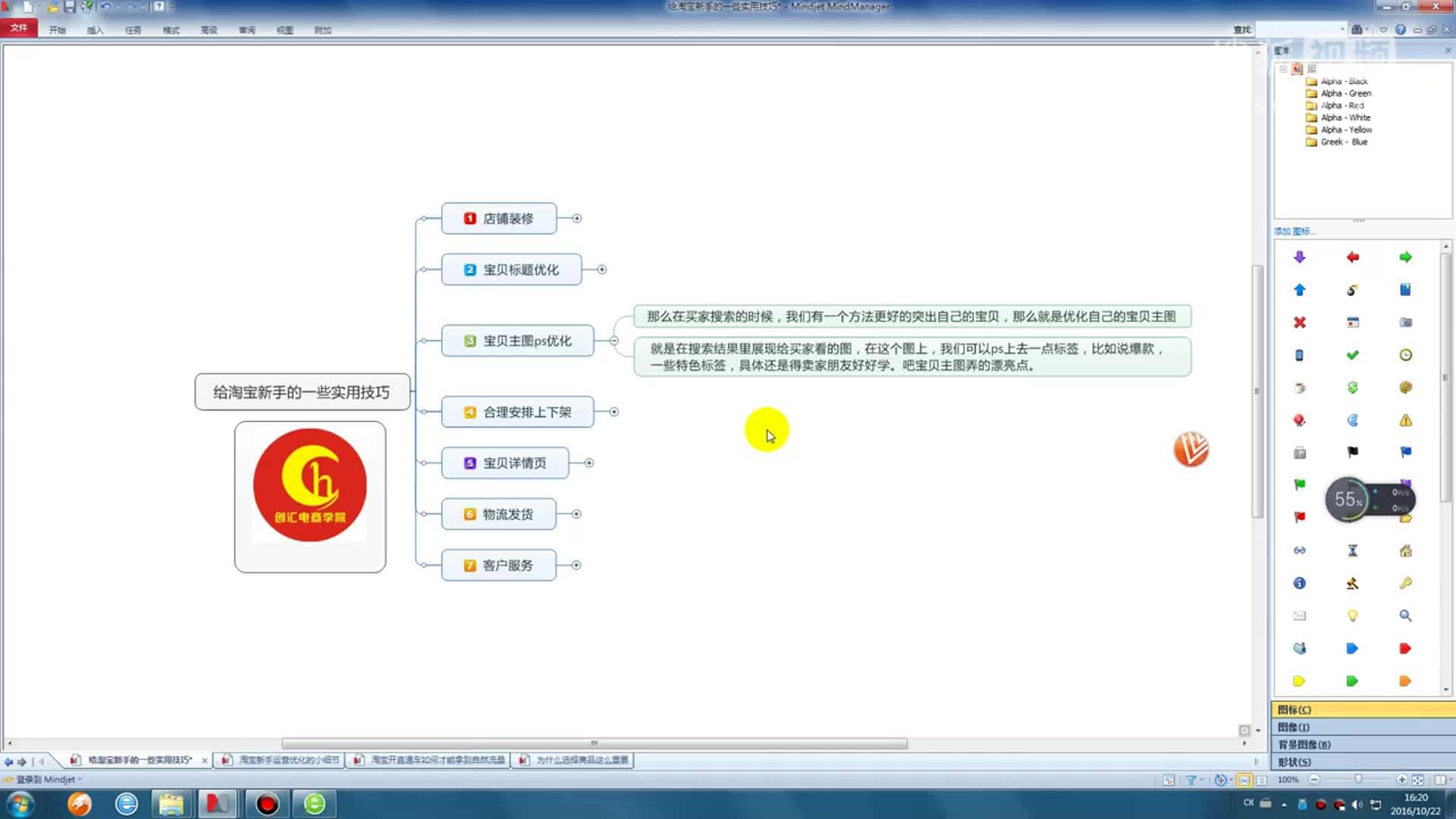
Task: Select the green checkmark icon
Action: [x=1352, y=355]
